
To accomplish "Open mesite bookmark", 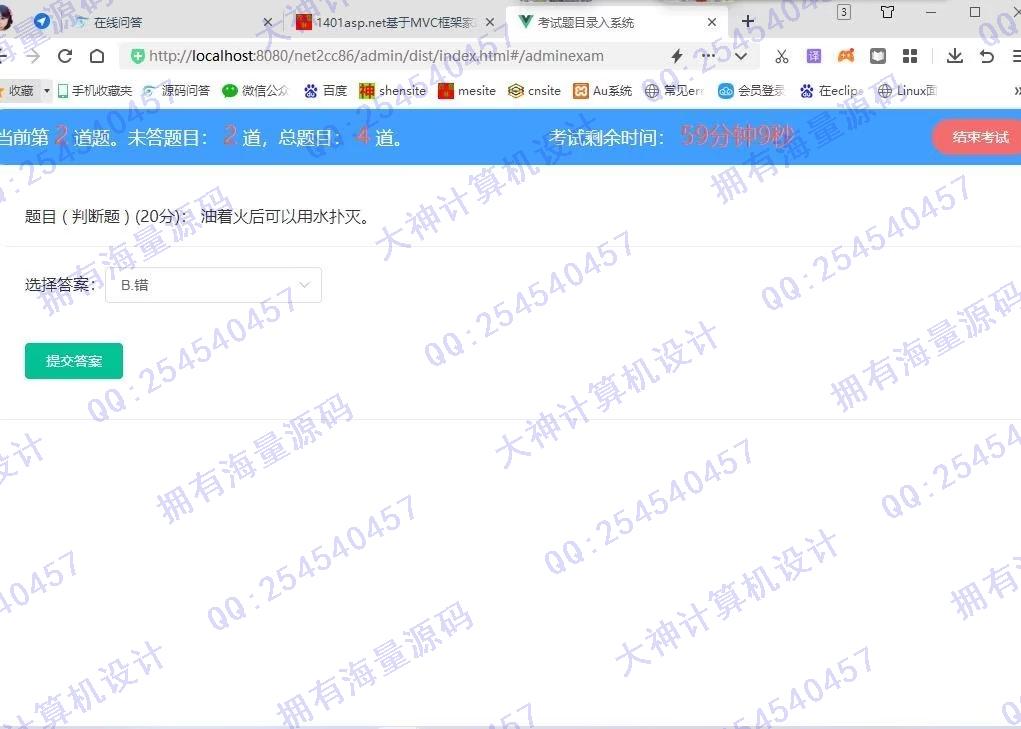I will click(x=467, y=90).
